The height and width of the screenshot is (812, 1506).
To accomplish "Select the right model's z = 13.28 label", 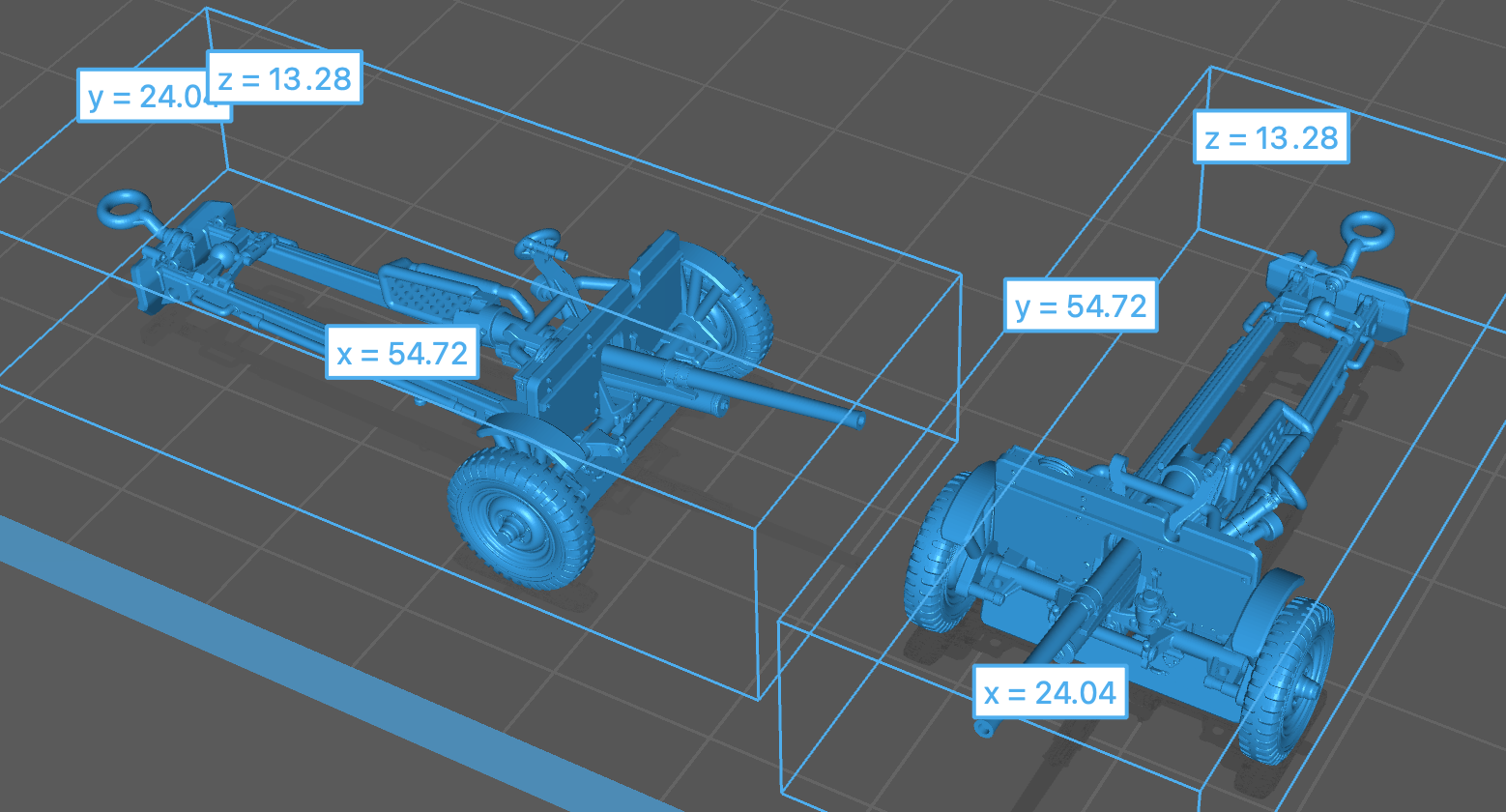I will pyautogui.click(x=1271, y=138).
